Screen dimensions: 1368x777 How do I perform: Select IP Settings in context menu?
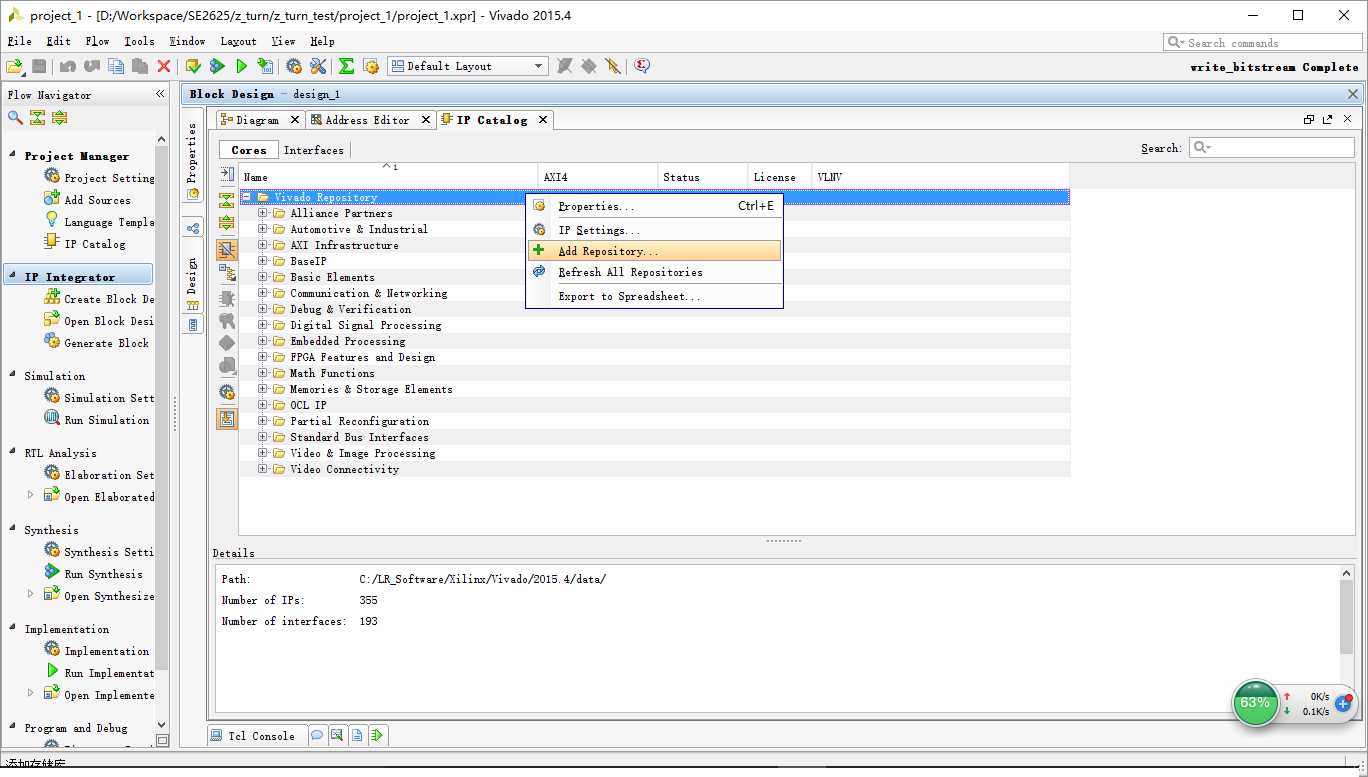(x=654, y=230)
